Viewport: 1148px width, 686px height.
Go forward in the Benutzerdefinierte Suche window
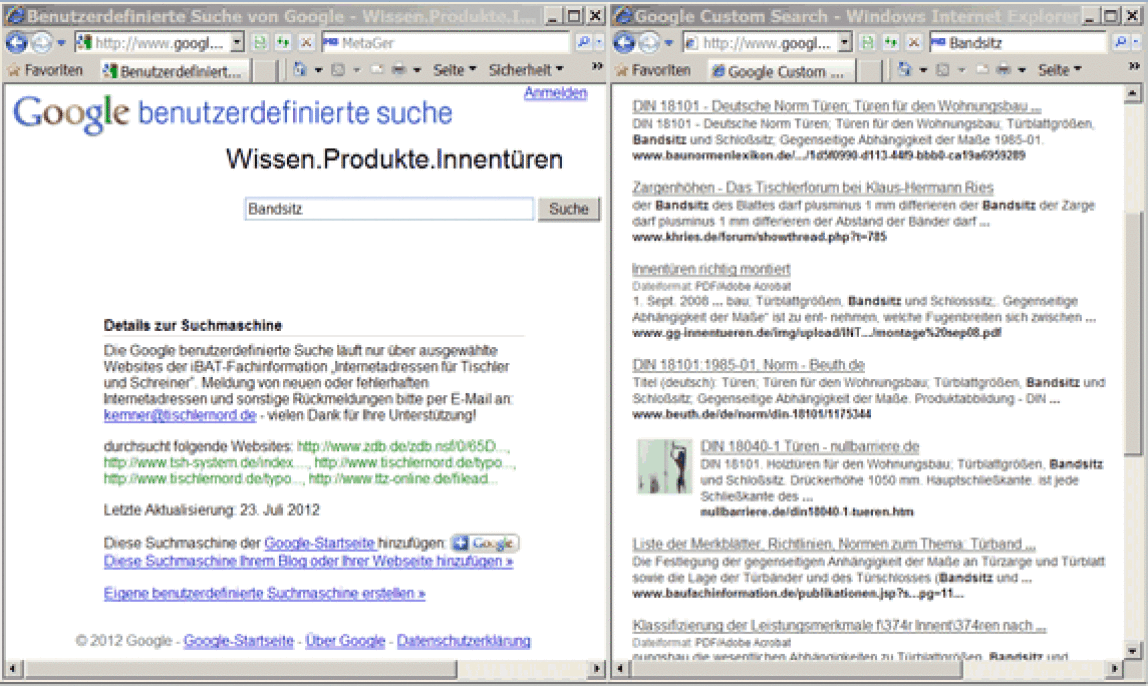tap(42, 43)
